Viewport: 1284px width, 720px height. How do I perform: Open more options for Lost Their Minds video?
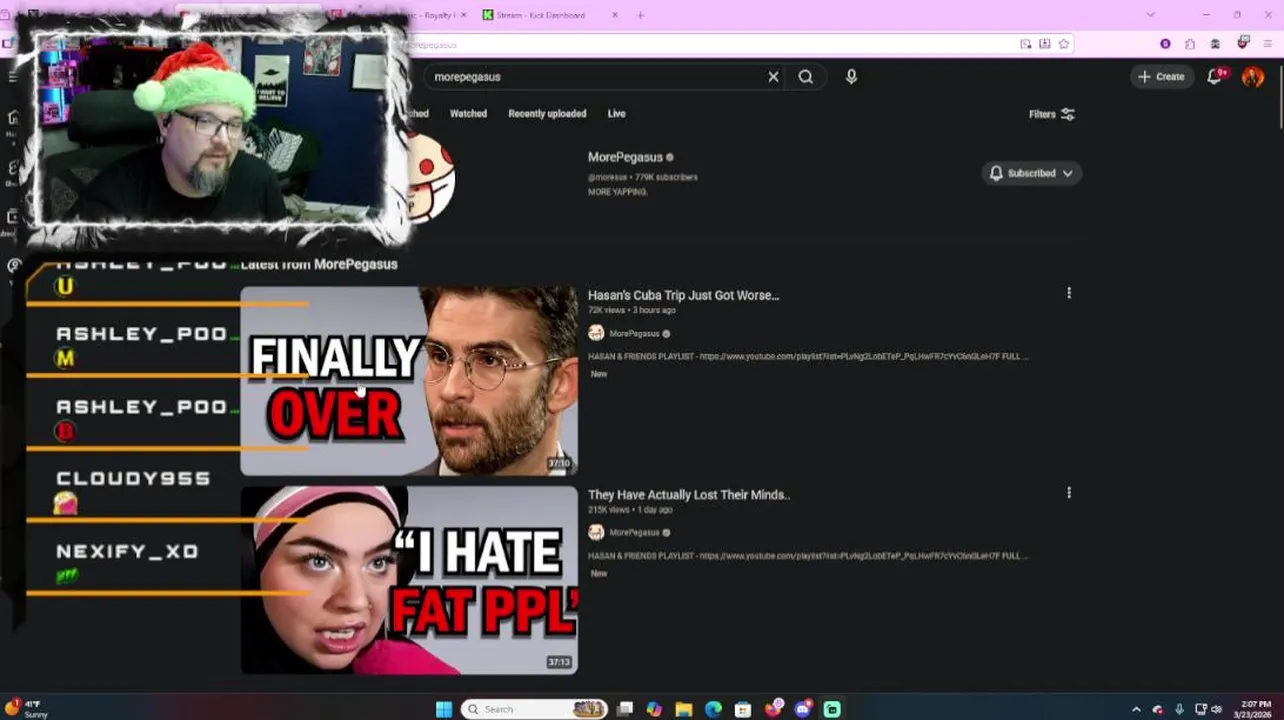[x=1069, y=493]
